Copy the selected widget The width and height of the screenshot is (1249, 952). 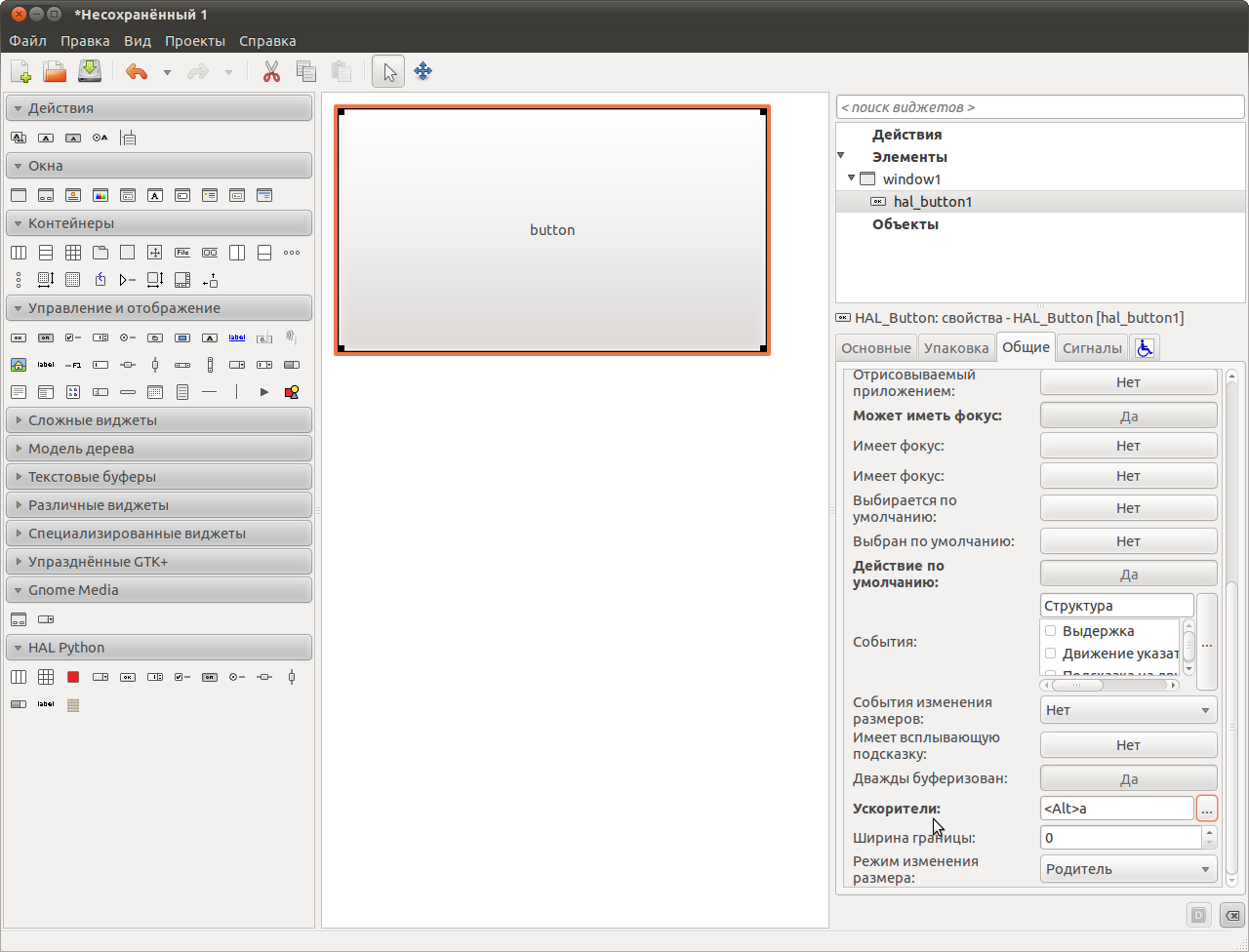[x=306, y=71]
